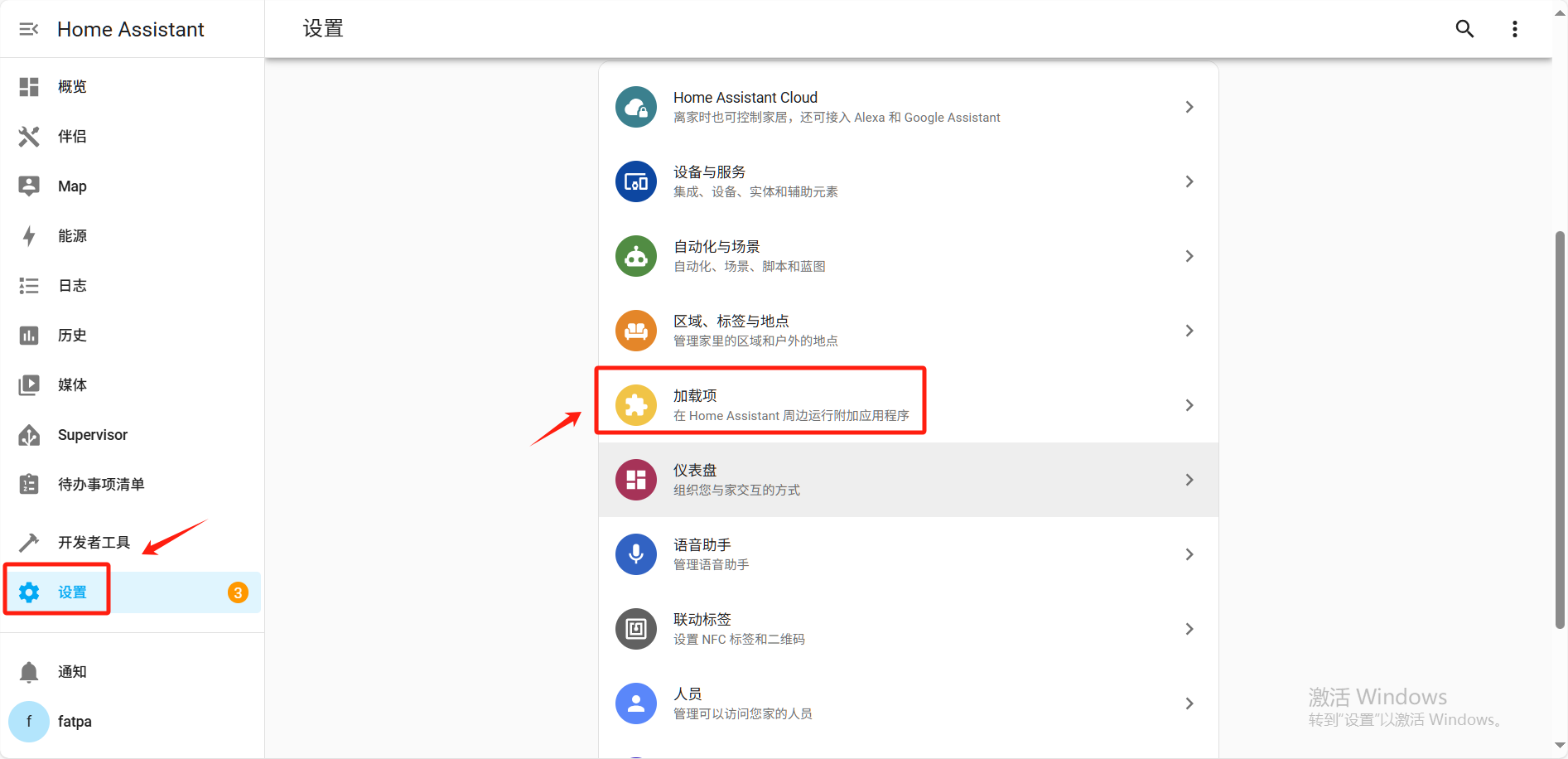Expand the 语音助手 row chevron

[x=1189, y=554]
